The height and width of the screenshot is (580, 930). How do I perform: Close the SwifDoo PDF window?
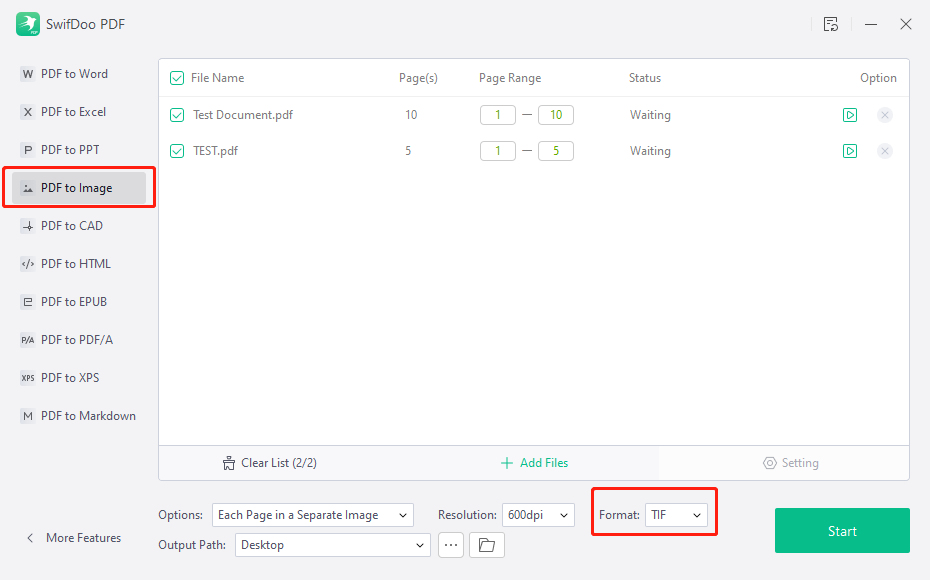click(906, 24)
